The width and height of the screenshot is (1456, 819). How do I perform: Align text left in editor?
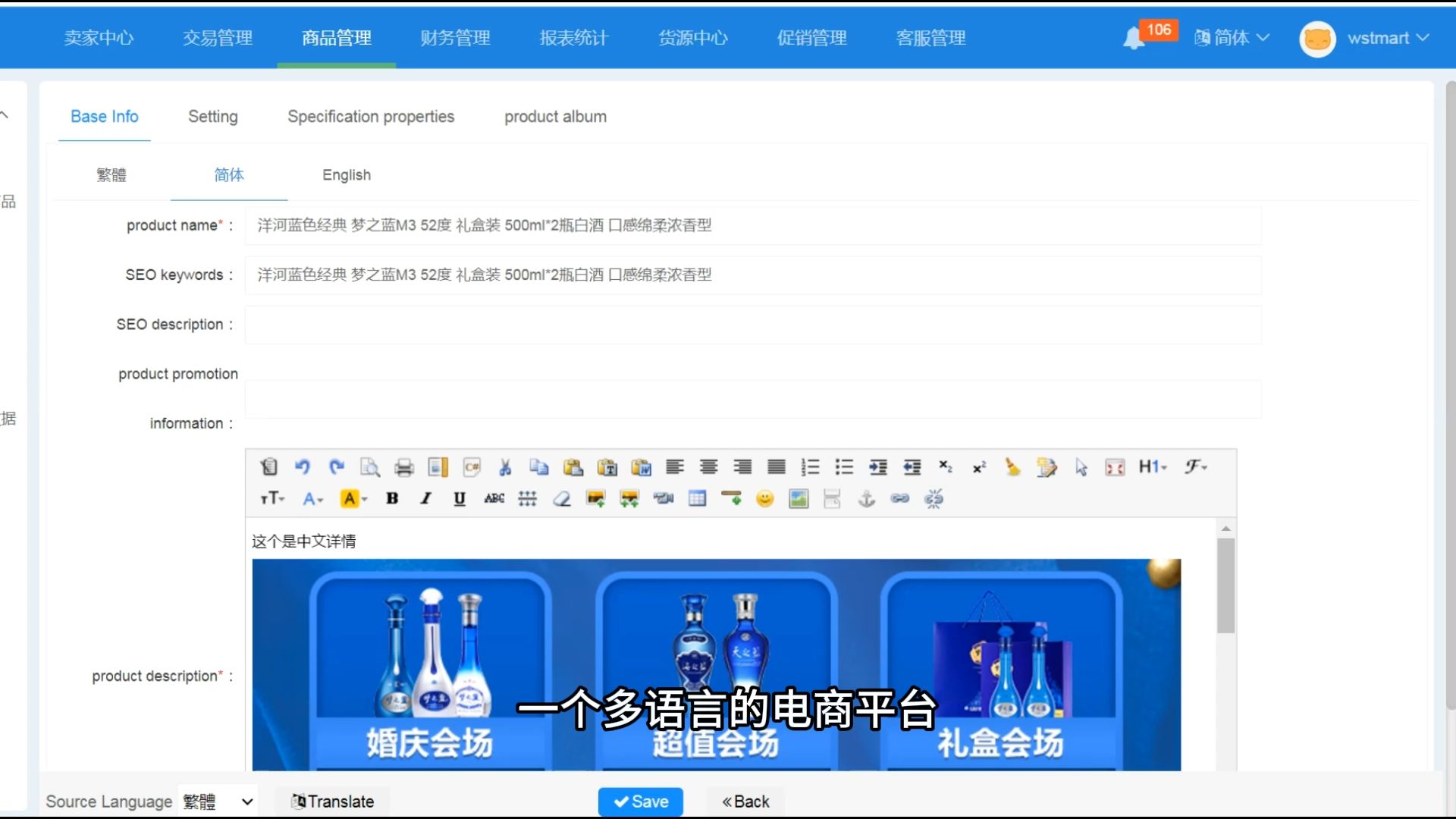(x=675, y=467)
